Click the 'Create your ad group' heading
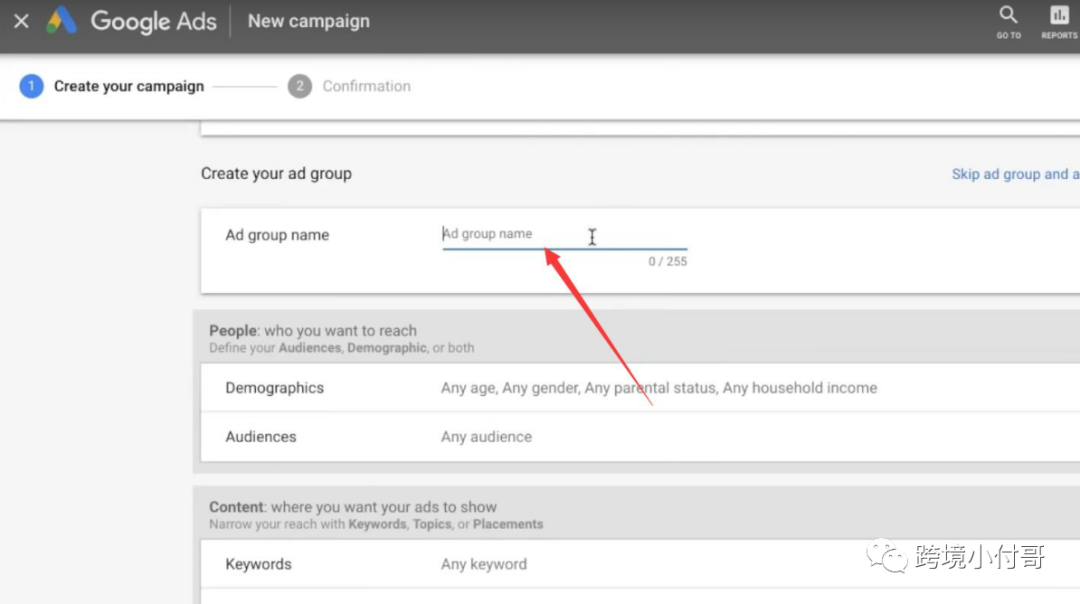Screen dimensions: 1080x604 click(276, 174)
